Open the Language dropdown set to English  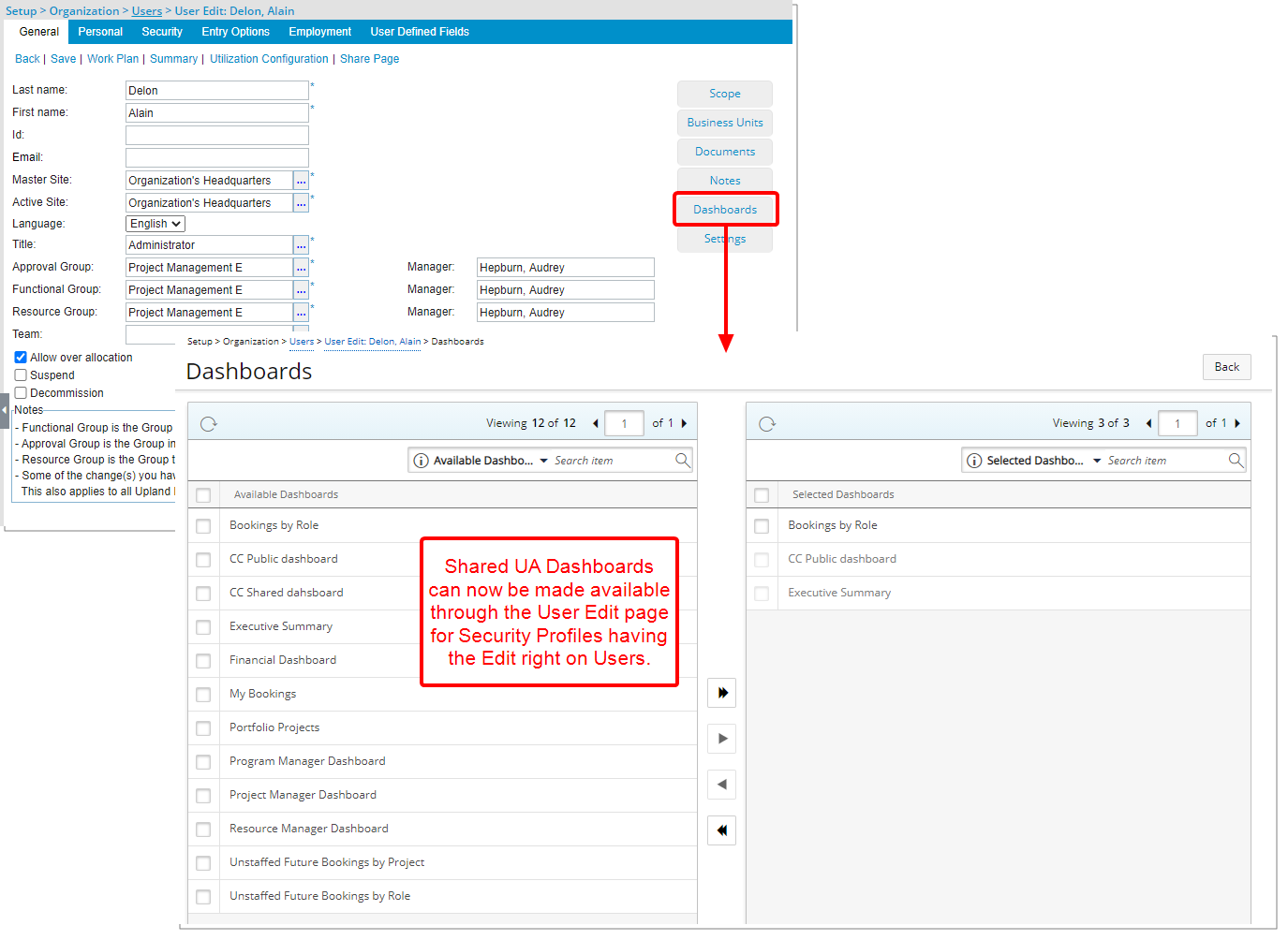tap(155, 224)
